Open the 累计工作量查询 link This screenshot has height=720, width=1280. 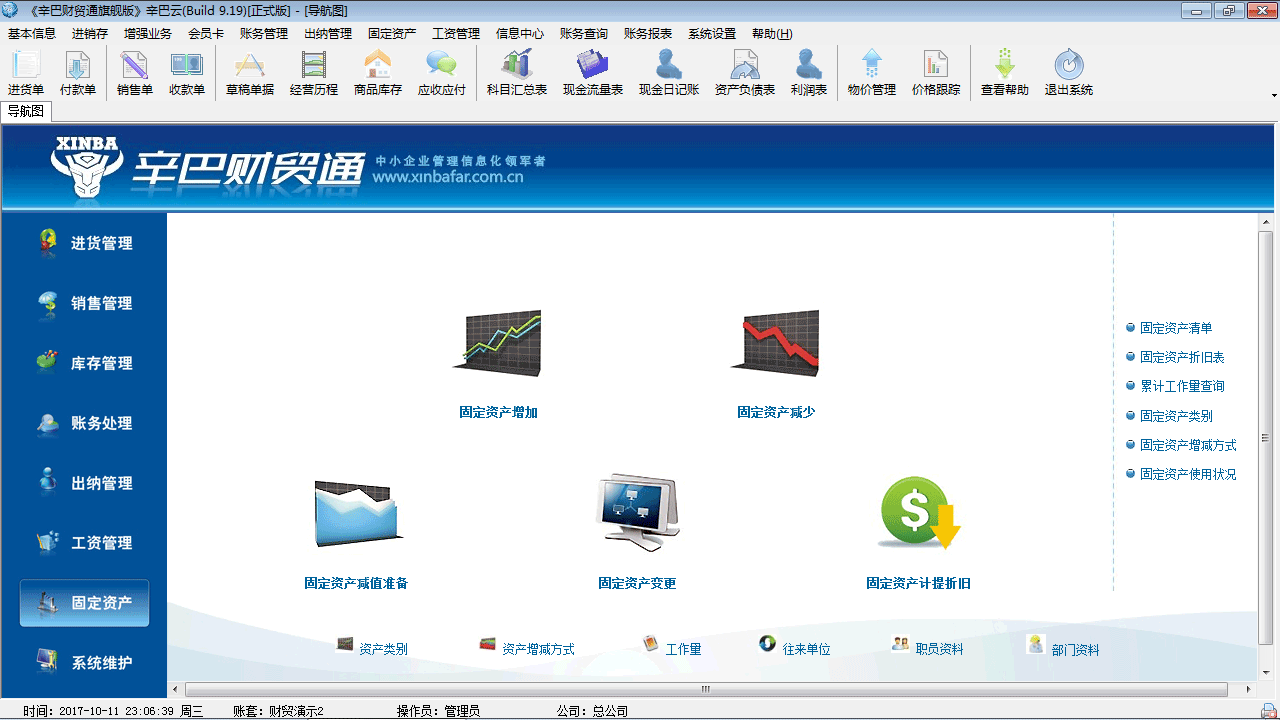pyautogui.click(x=1182, y=386)
